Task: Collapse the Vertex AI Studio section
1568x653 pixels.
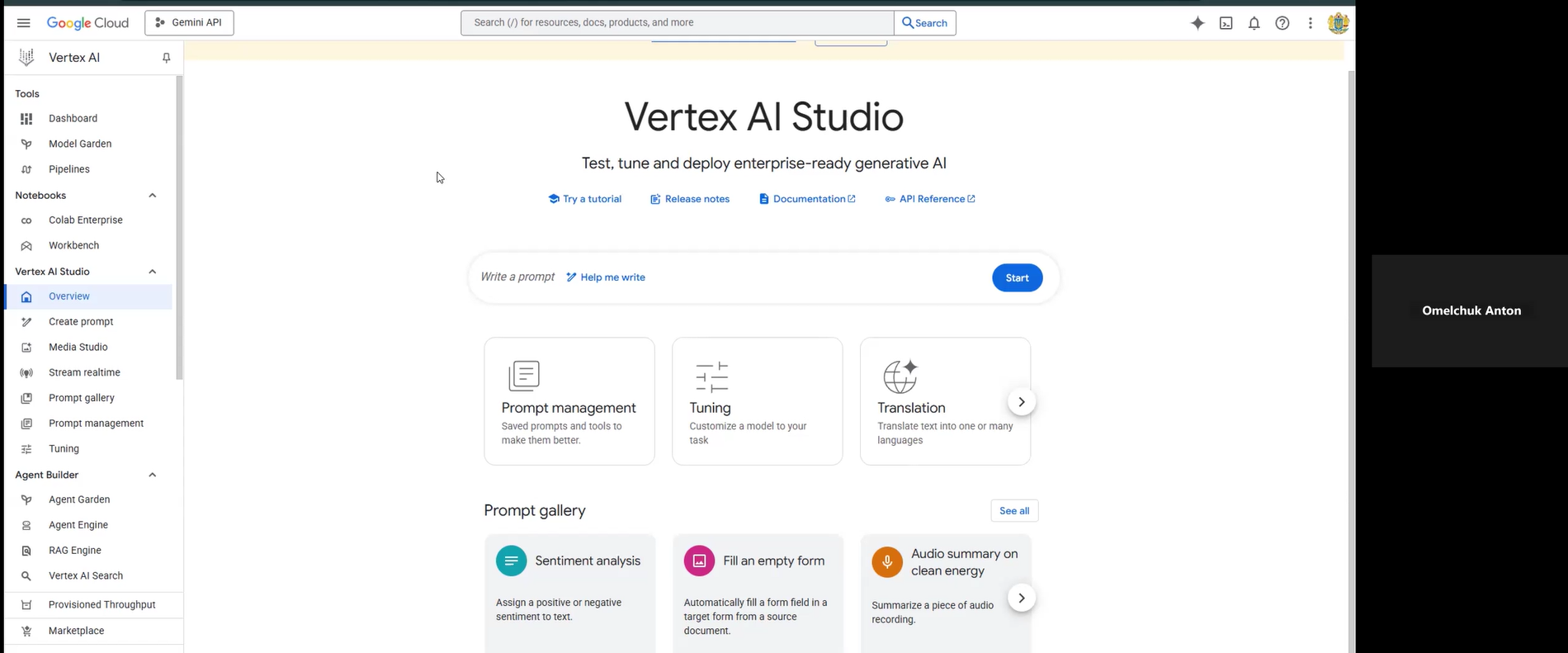Action: click(152, 272)
